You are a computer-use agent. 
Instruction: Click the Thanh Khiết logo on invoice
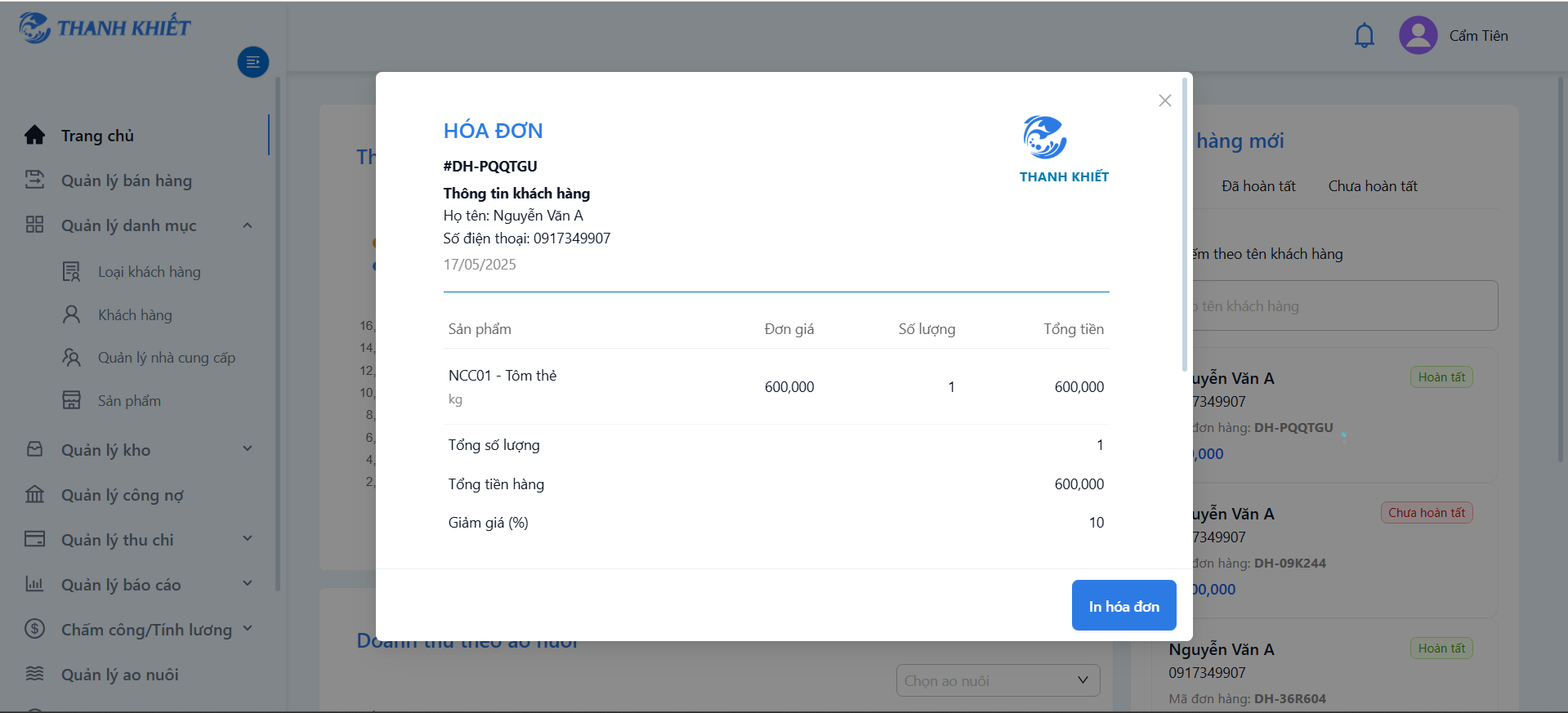[x=1064, y=149]
